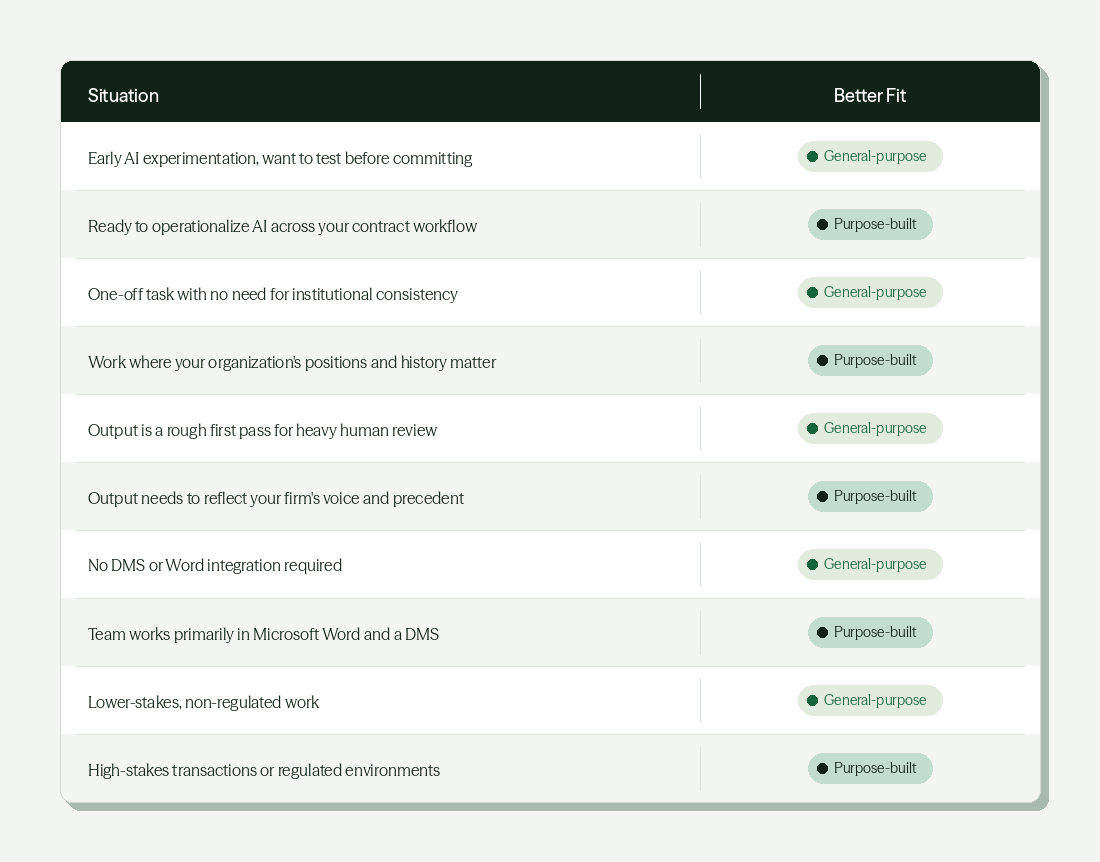The image size is (1100, 862).
Task: Select 'Ready to operationalize AI across your contract workflow'
Action: tap(282, 227)
